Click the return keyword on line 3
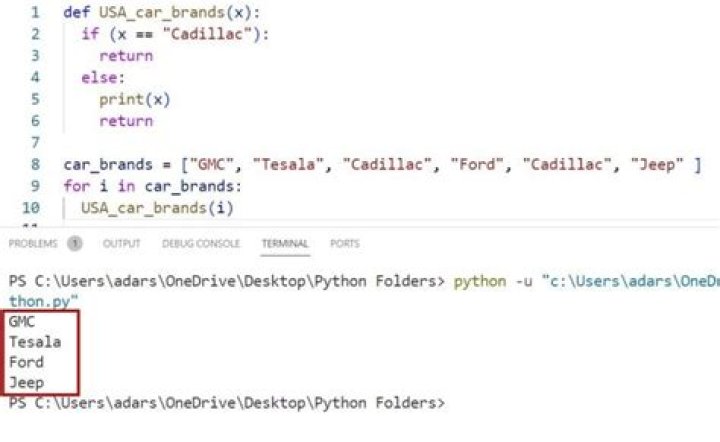This screenshot has width=720, height=442. click(x=126, y=56)
